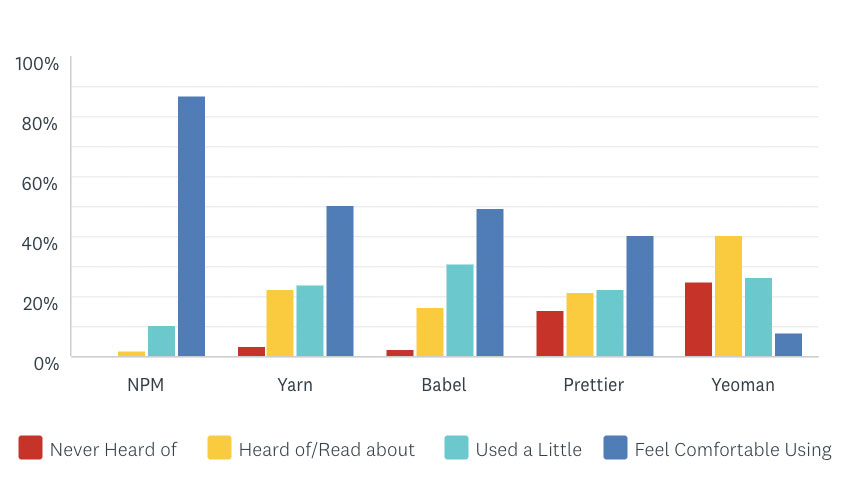The height and width of the screenshot is (500, 850).
Task: Click the teal NPM bar
Action: (x=161, y=341)
